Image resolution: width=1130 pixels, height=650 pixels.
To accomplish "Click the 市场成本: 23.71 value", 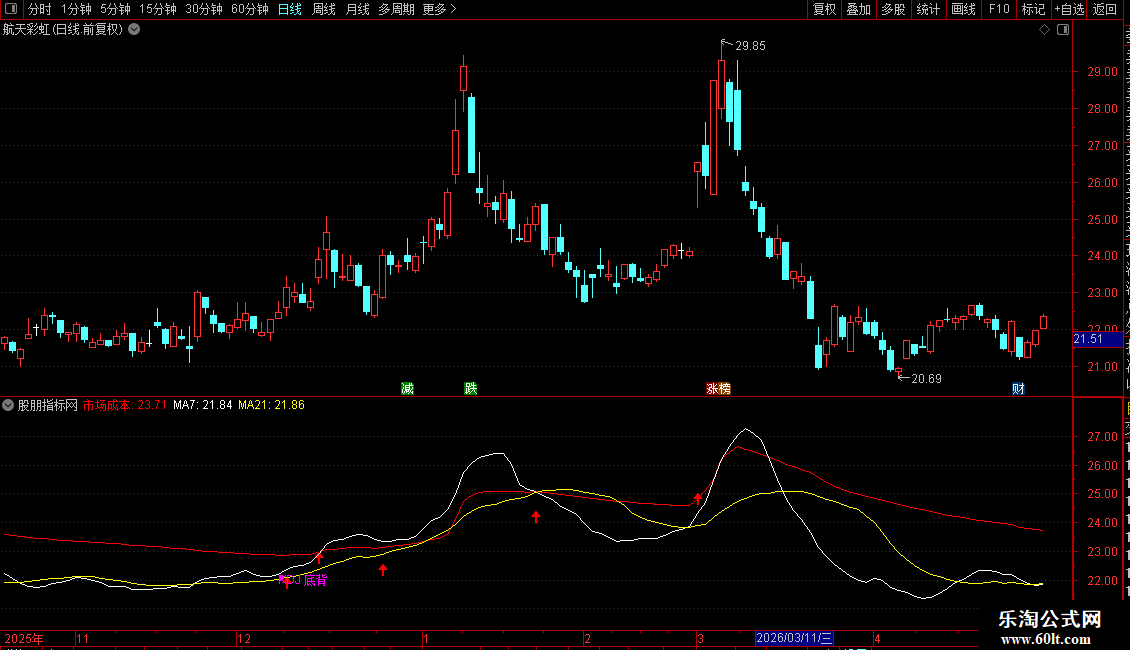I will [125, 405].
